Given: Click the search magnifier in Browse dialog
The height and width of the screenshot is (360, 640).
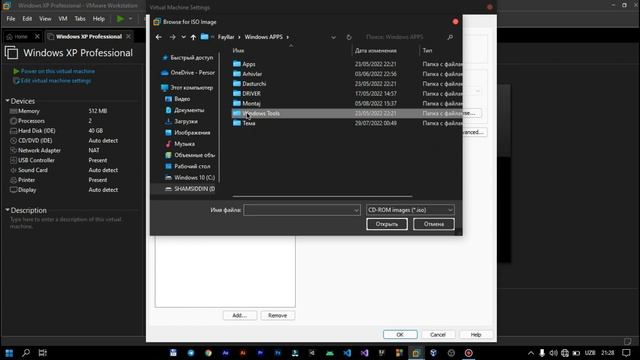Looking at the screenshot, I should point(450,37).
